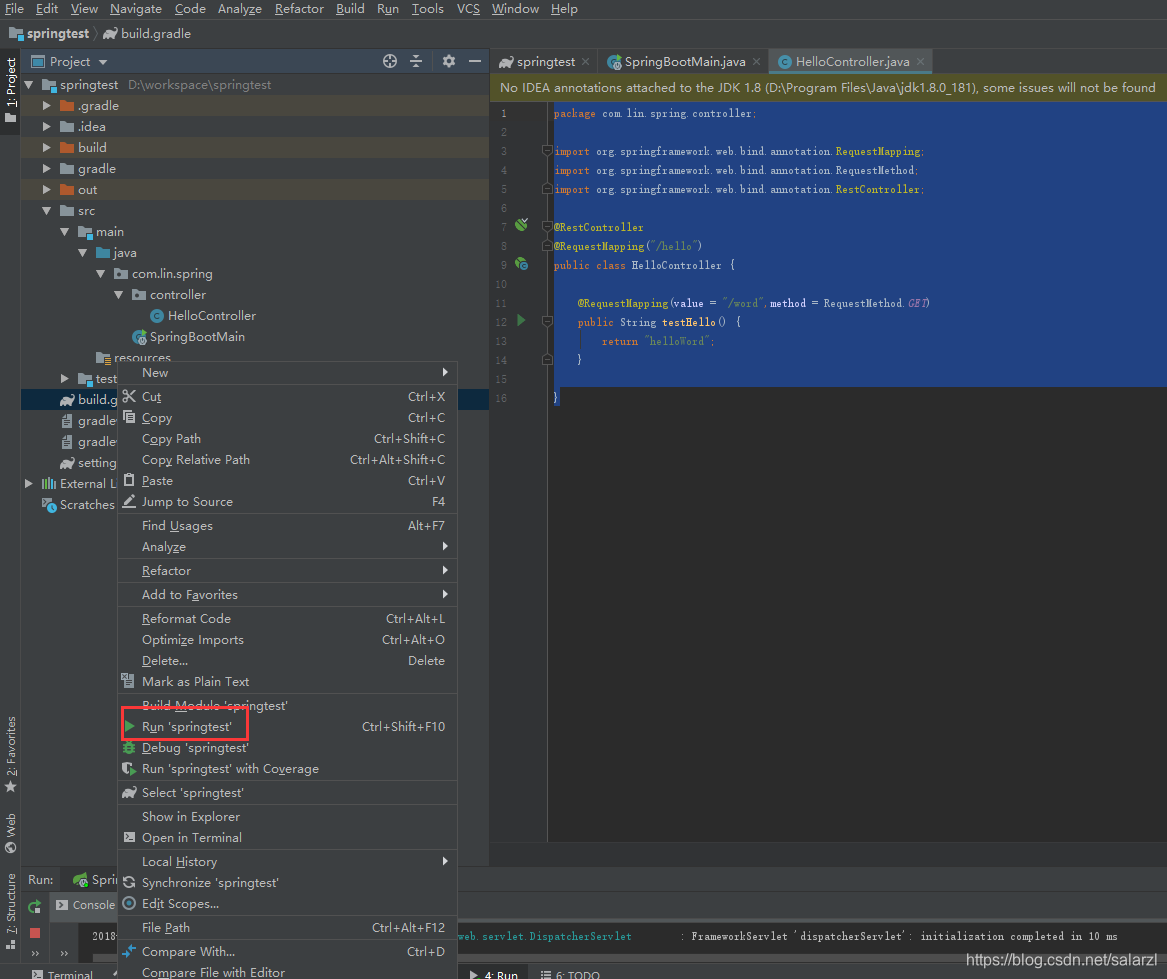Choose Run 'springtest' from the context menu
Screen dimensions: 1167x979
click(x=184, y=725)
